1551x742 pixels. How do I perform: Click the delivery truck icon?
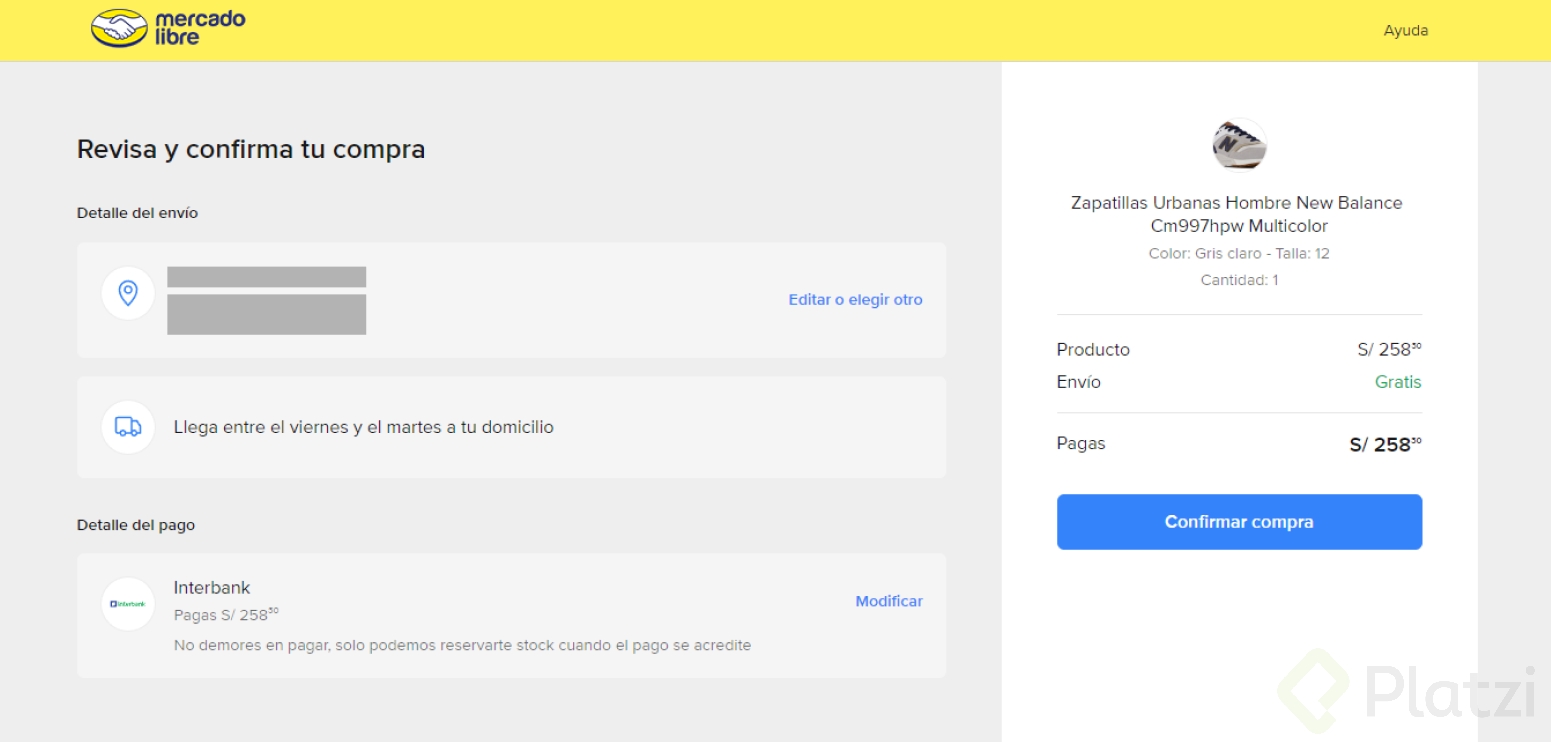click(x=128, y=427)
